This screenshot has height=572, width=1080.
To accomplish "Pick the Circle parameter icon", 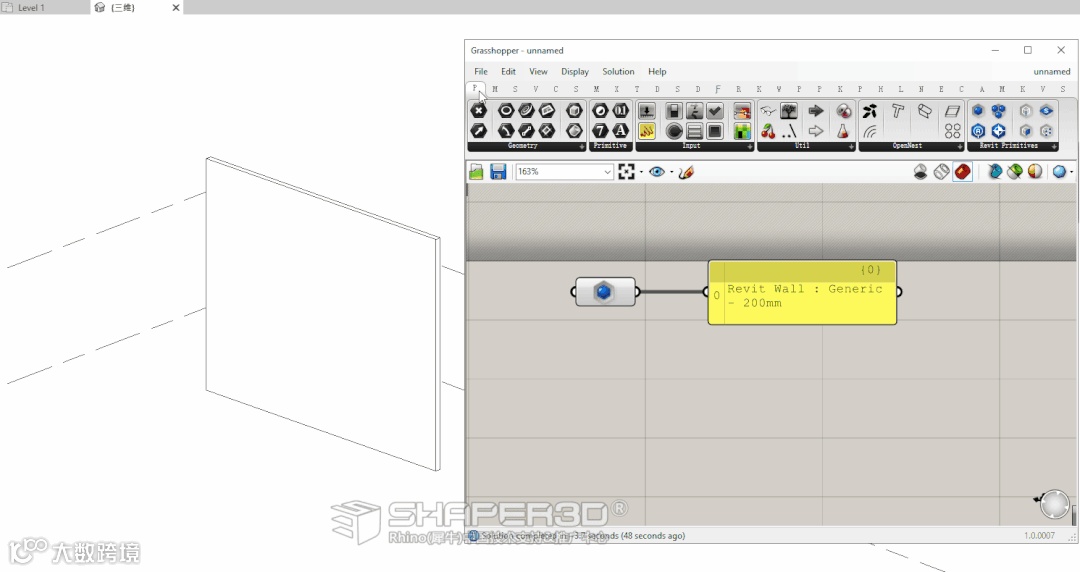I will 506,110.
